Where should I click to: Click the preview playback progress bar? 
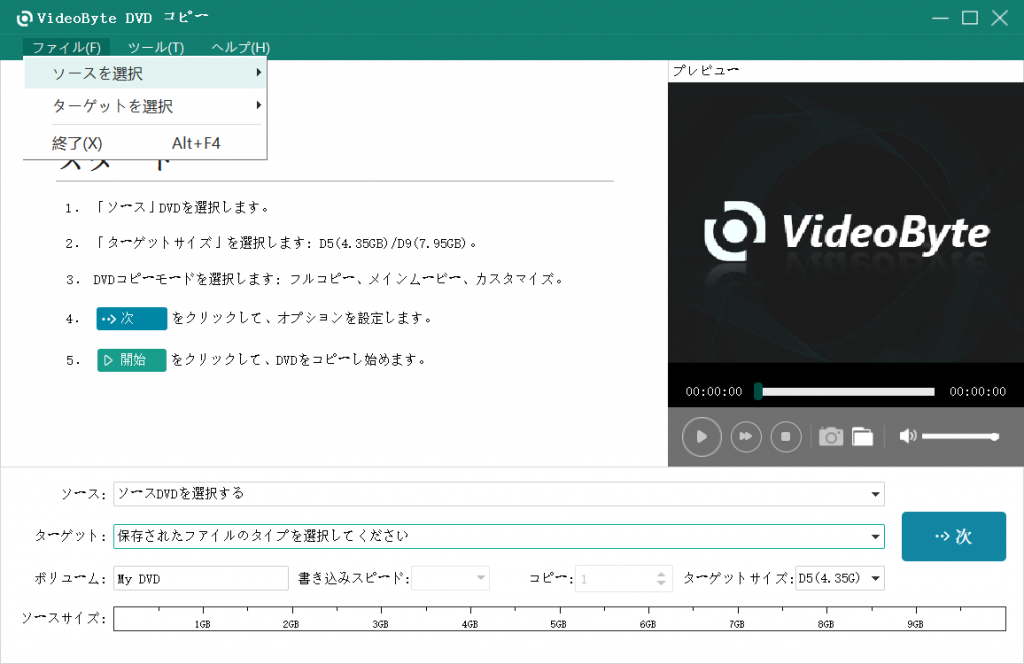coord(846,392)
